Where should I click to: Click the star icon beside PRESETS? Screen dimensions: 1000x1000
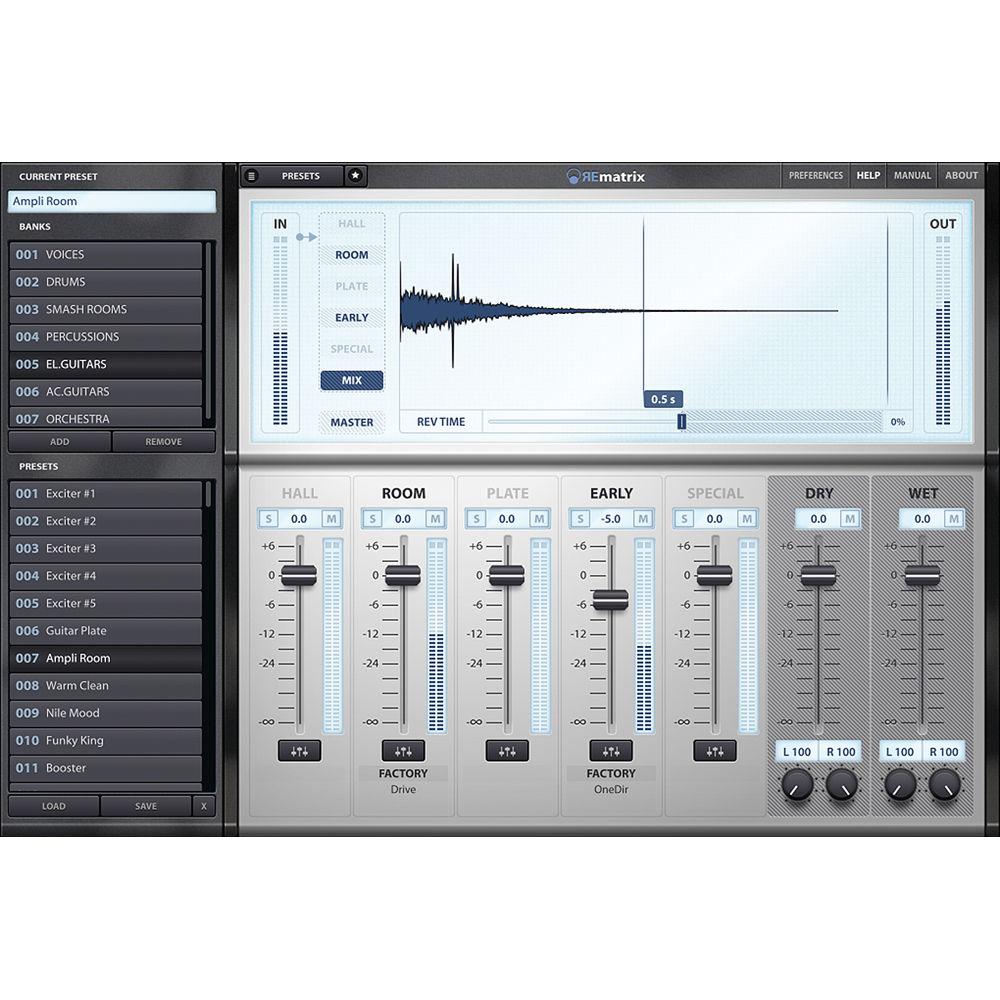356,175
